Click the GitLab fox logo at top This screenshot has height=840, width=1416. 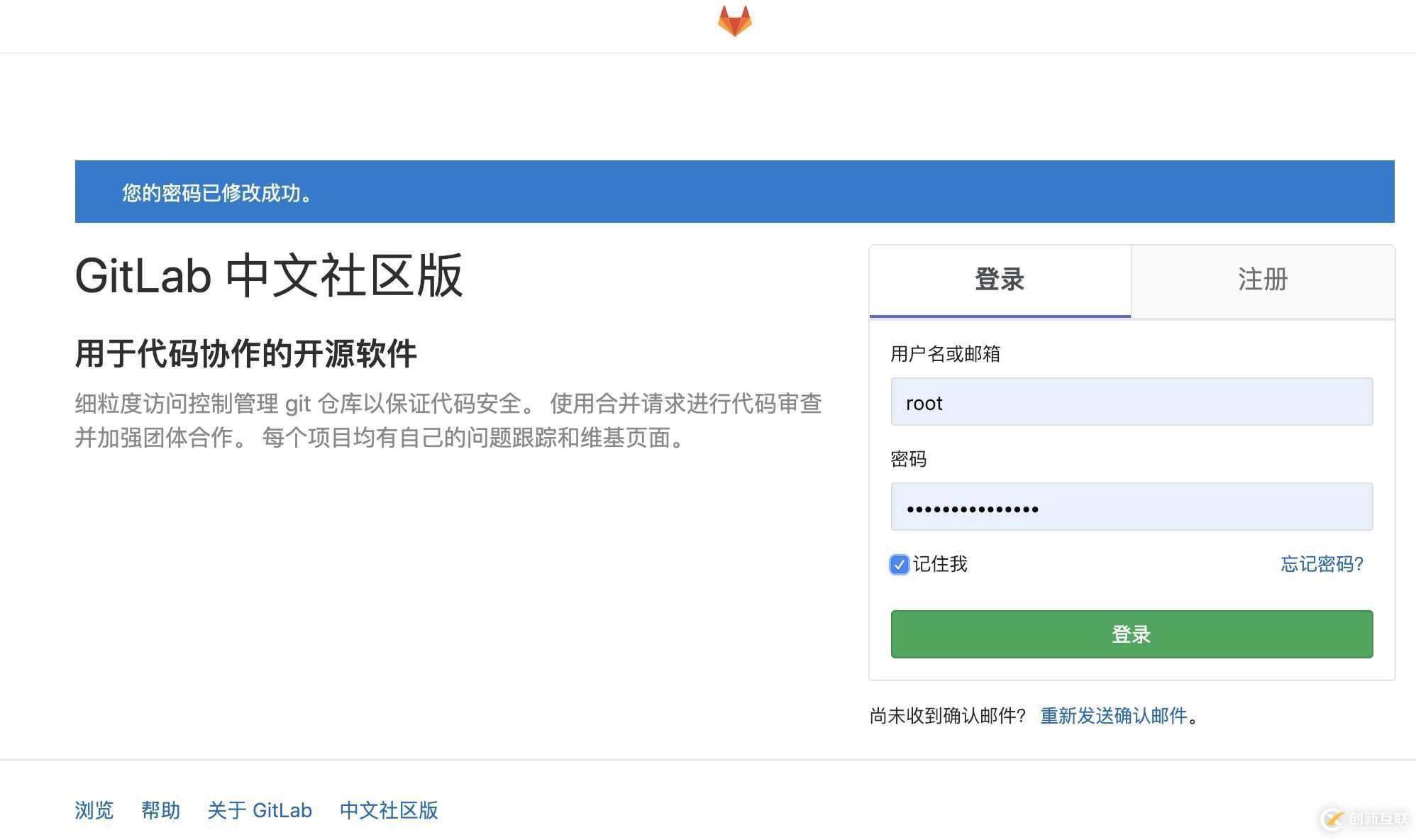735,21
